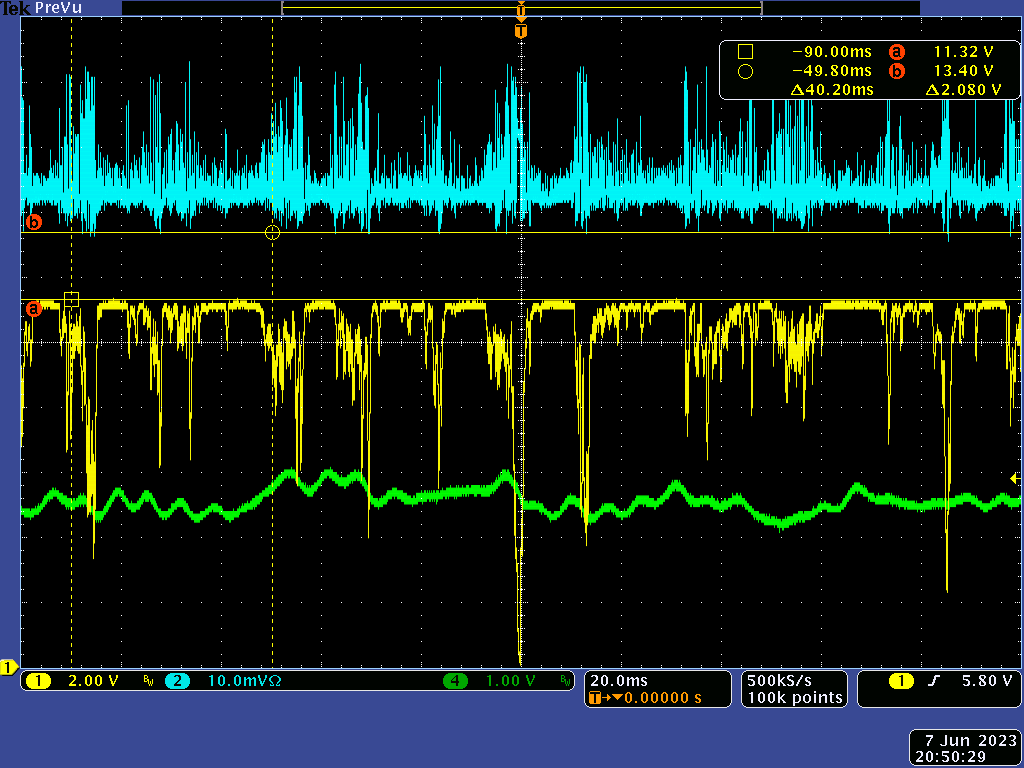Click the red 'b' cursor icon in readout
The image size is (1024, 768).
(x=897, y=71)
